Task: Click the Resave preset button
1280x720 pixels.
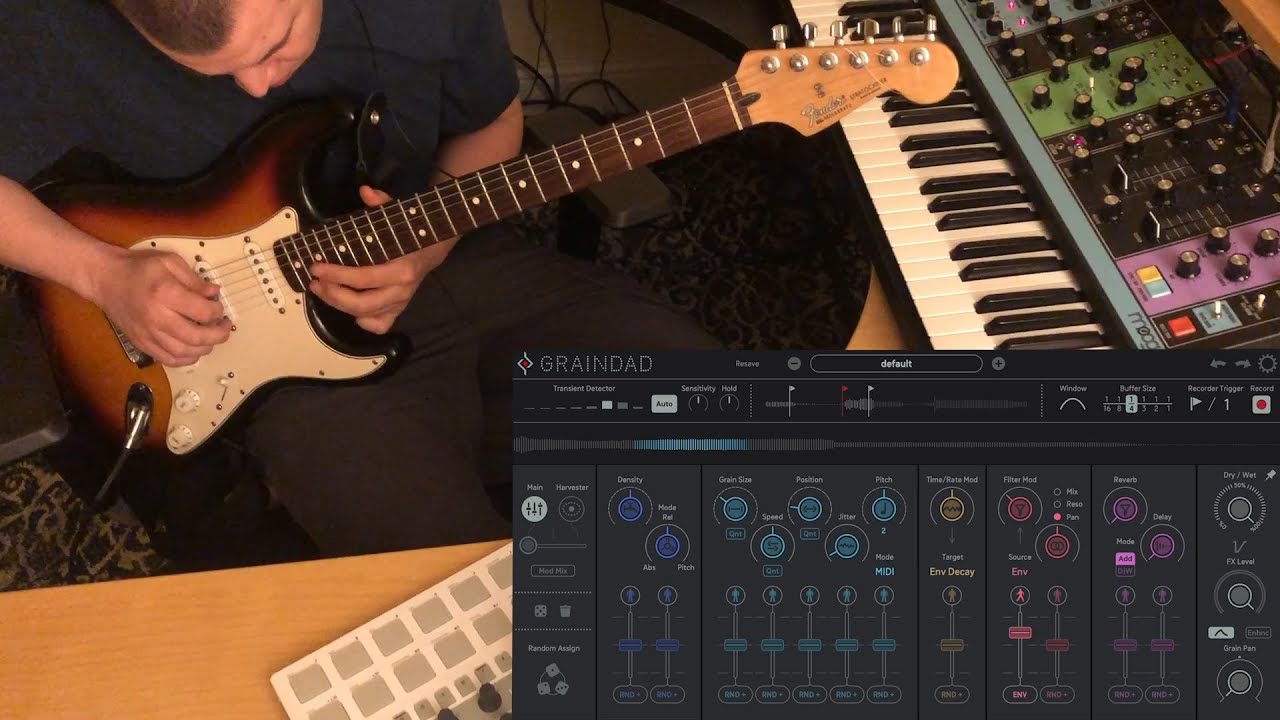Action: [x=747, y=364]
